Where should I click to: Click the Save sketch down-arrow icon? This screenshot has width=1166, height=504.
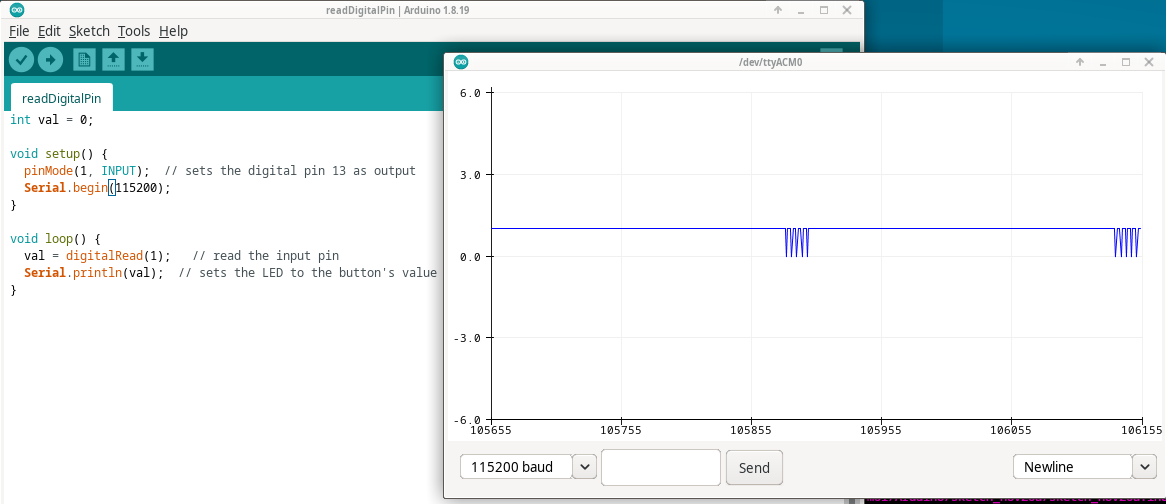pyautogui.click(x=143, y=59)
